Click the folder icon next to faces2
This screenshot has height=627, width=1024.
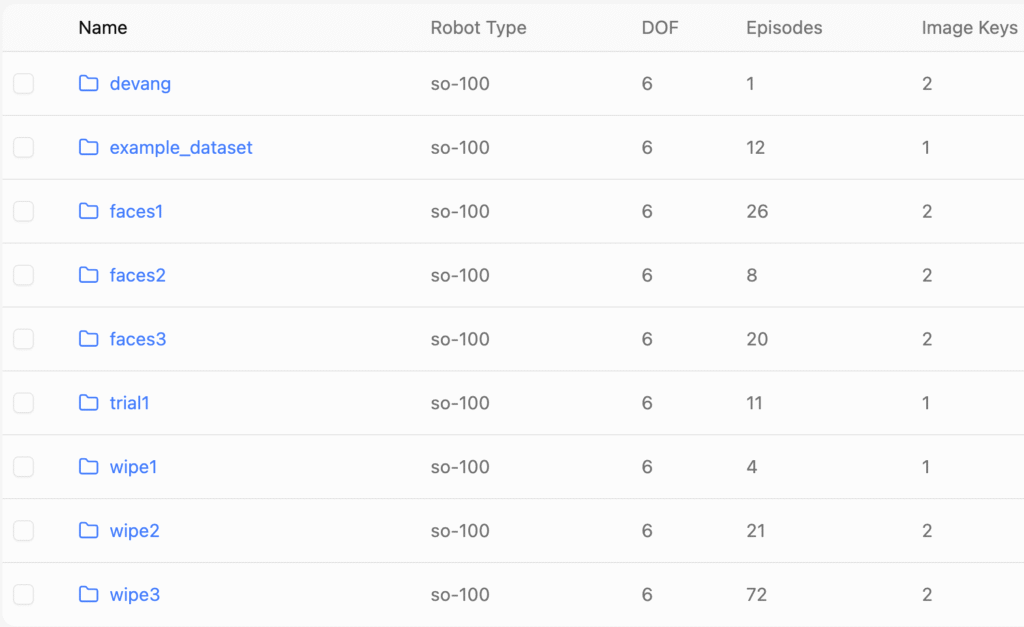89,275
